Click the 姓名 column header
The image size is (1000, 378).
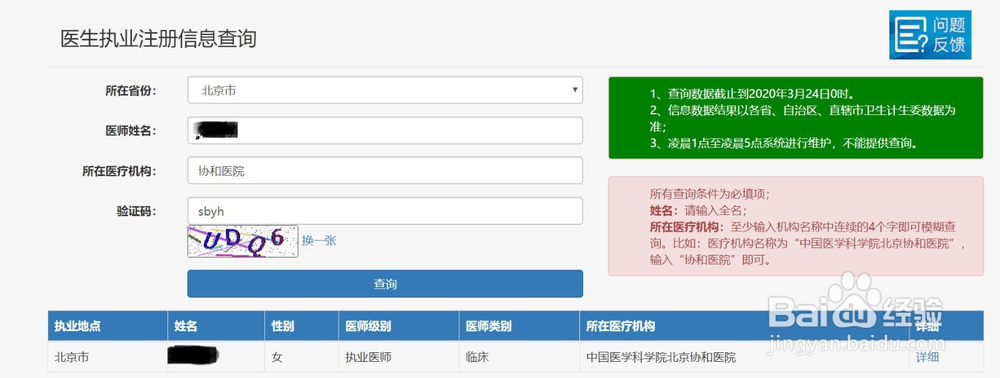click(x=216, y=326)
